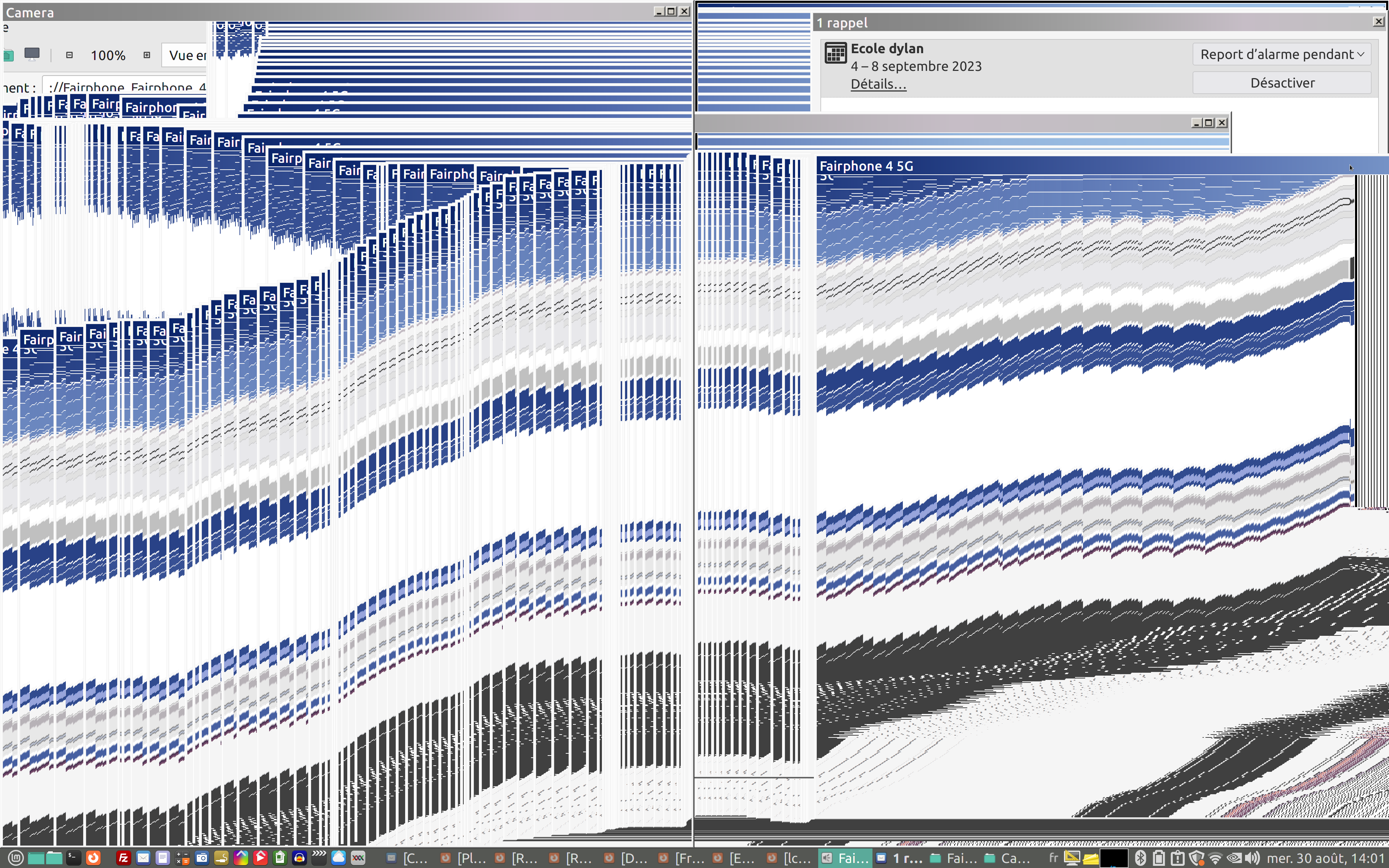This screenshot has height=868, width=1389.
Task: Open the terminal launcher in panel
Action: tap(73, 858)
